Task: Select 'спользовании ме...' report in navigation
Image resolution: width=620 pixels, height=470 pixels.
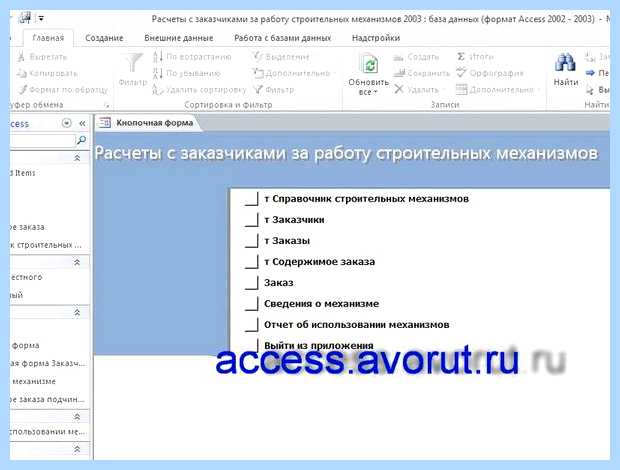Action: click(47, 431)
